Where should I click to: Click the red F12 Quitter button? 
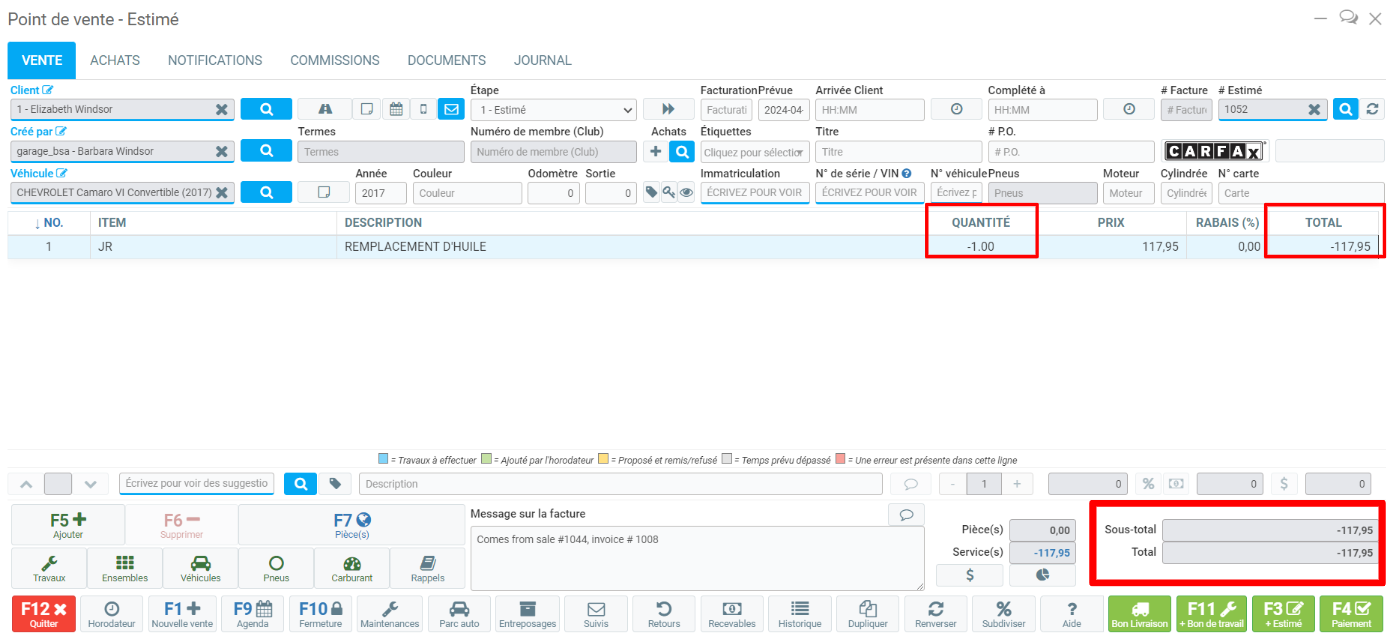tap(42, 614)
